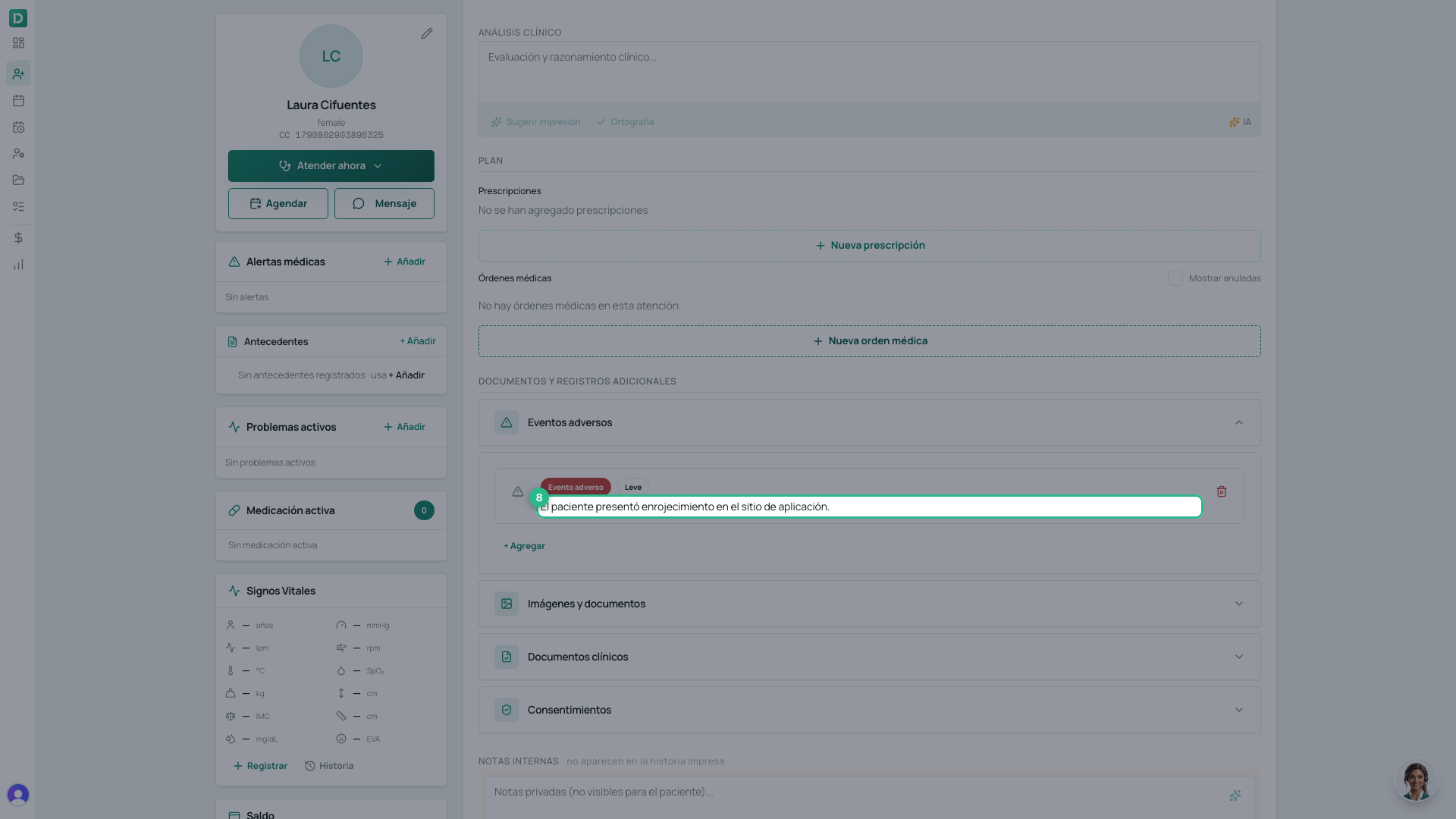
Task: Click the Análisis clínico text area
Action: point(870,72)
